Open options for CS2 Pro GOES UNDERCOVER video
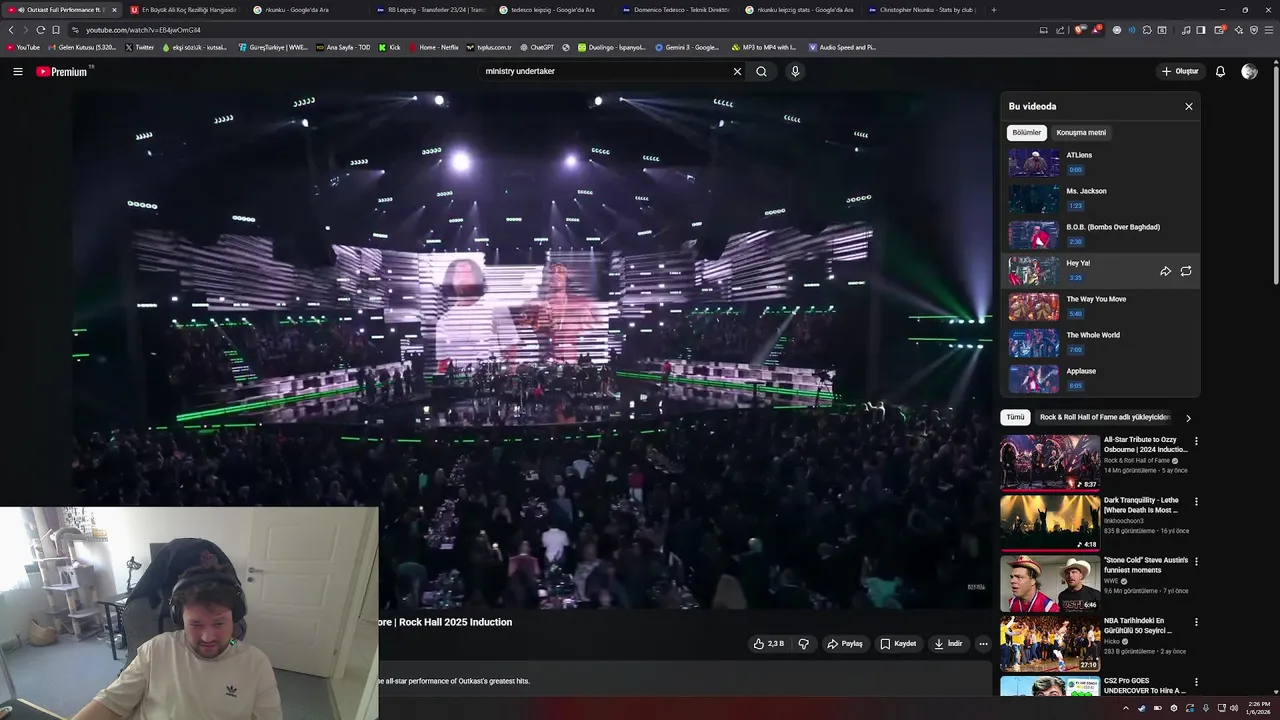 pos(1196,682)
